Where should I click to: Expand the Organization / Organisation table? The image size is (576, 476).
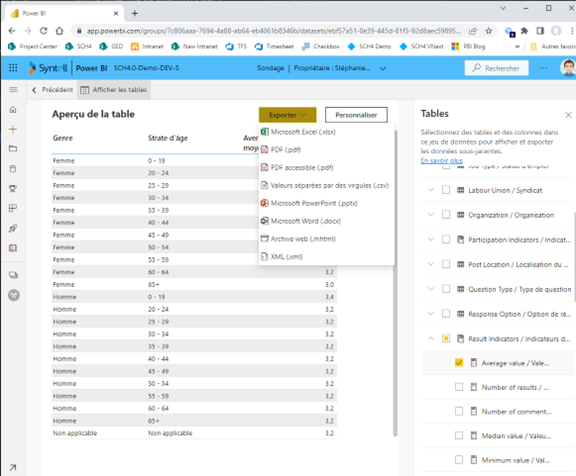coord(431,214)
